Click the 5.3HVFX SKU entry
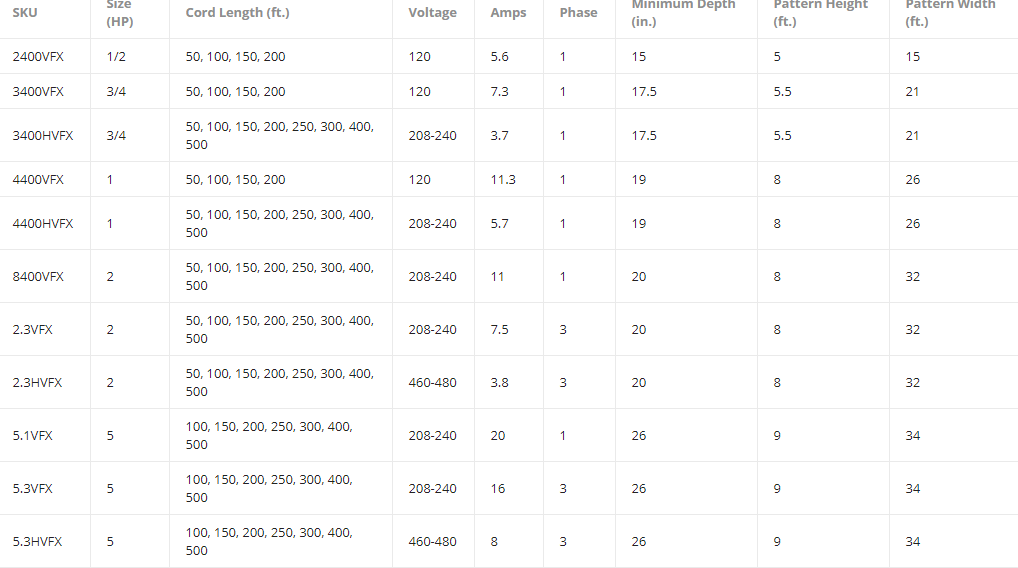 tap(37, 542)
